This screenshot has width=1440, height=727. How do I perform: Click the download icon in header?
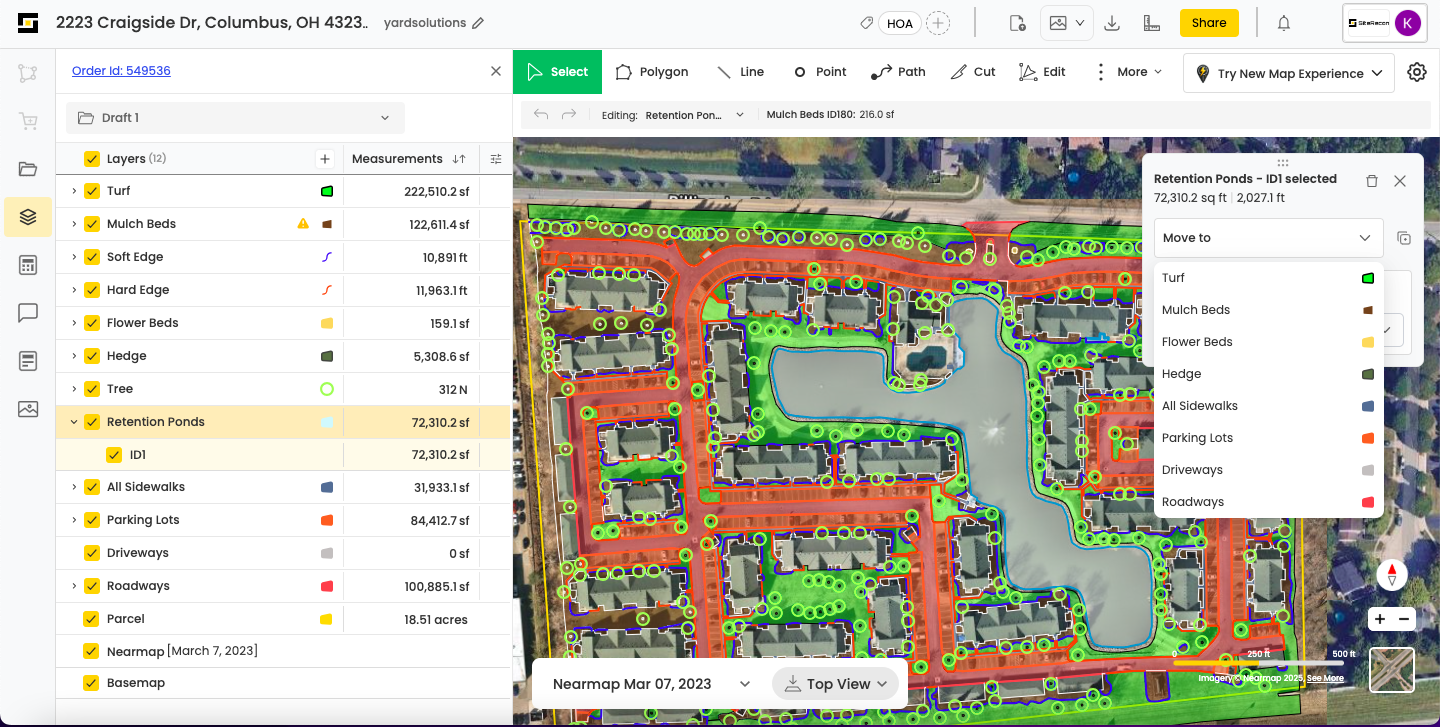click(x=1112, y=23)
